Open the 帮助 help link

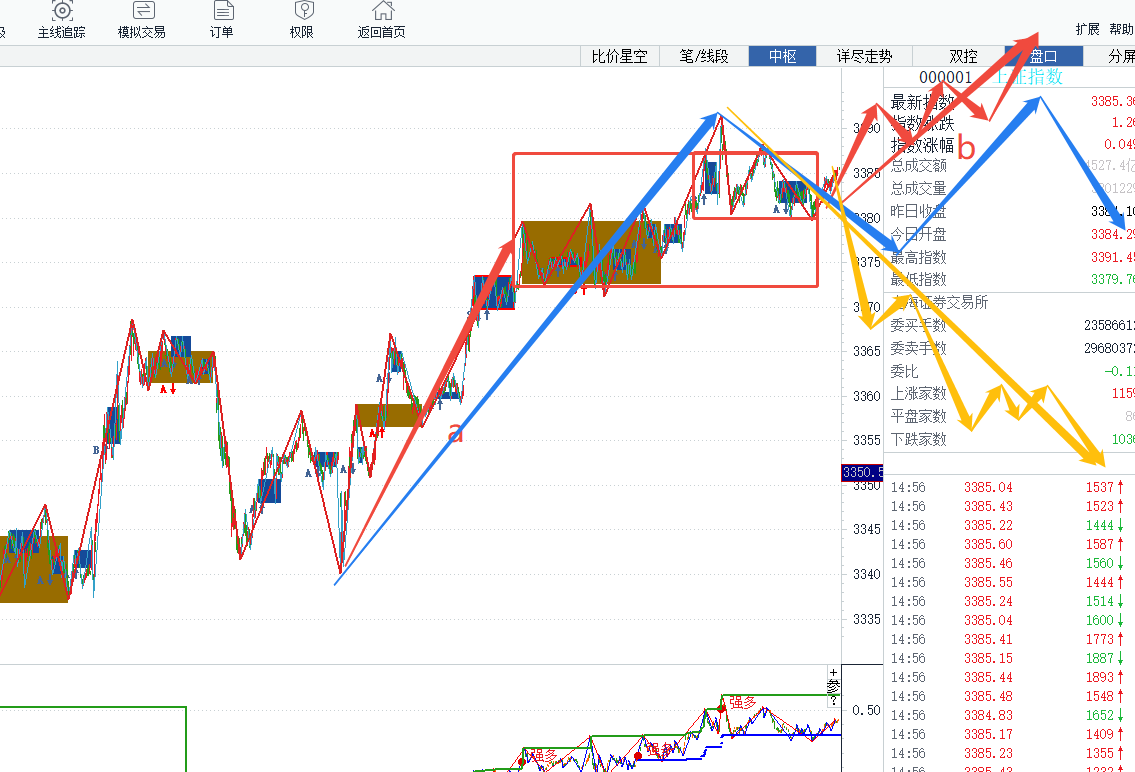(1121, 29)
